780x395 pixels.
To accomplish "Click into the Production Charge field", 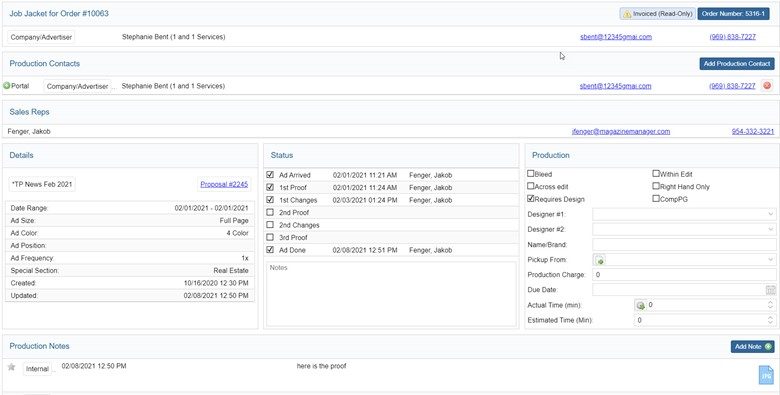I will coord(684,275).
